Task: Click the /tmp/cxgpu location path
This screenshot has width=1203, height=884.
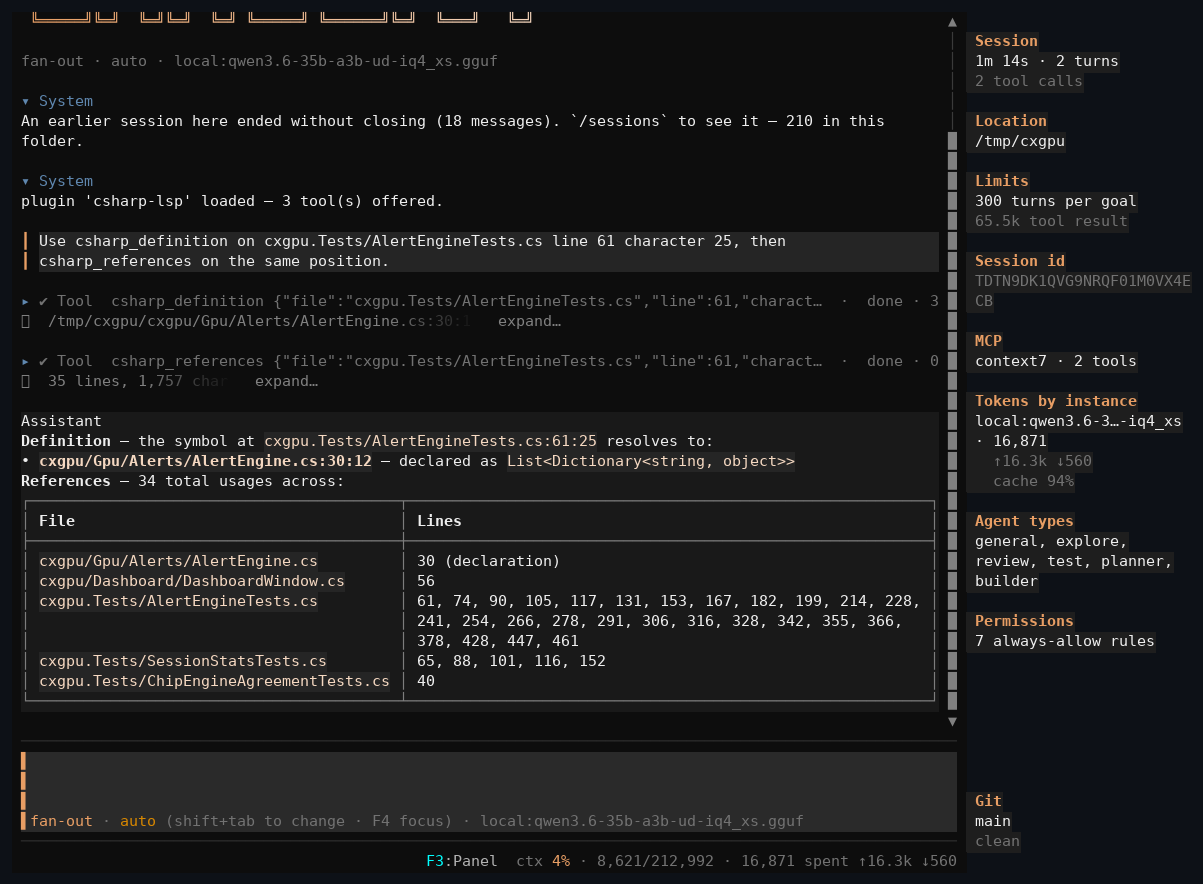Action: click(1020, 141)
